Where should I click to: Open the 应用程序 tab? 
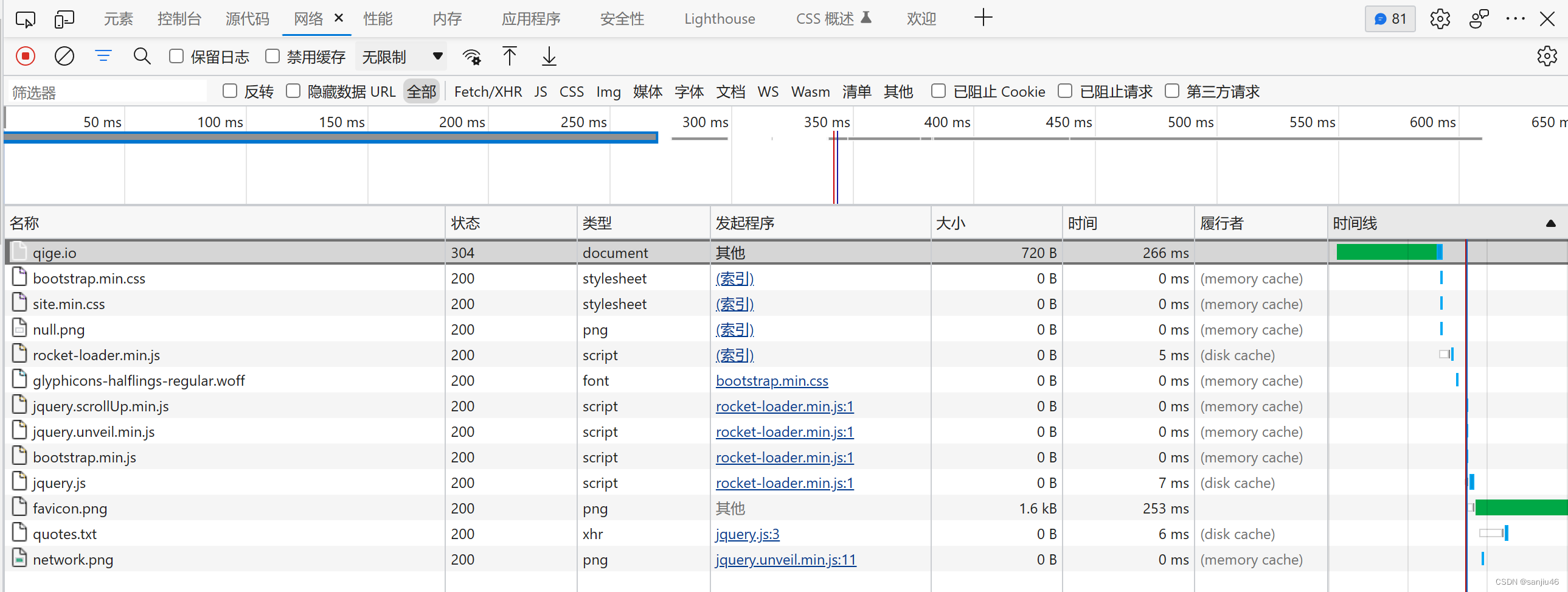531,19
